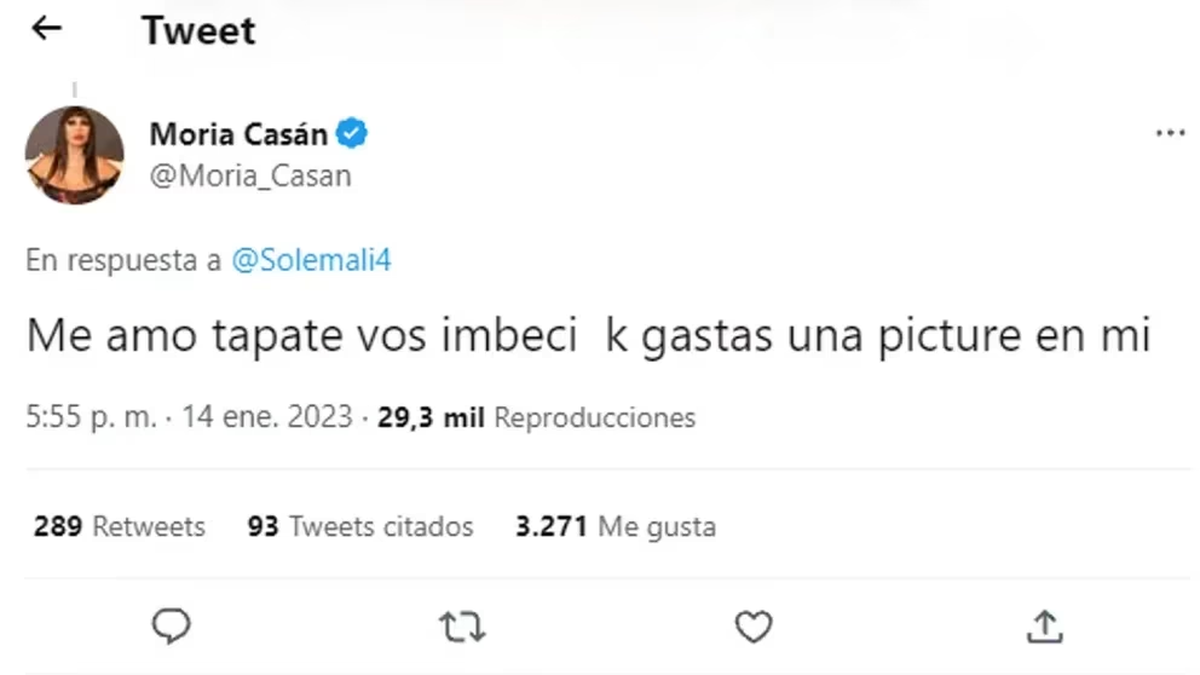
Task: View the 289 Retweets list
Action: click(x=119, y=526)
